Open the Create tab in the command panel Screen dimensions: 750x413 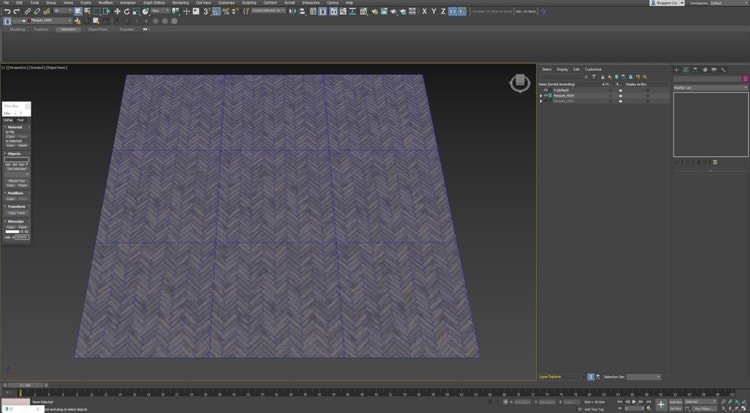pos(677,69)
